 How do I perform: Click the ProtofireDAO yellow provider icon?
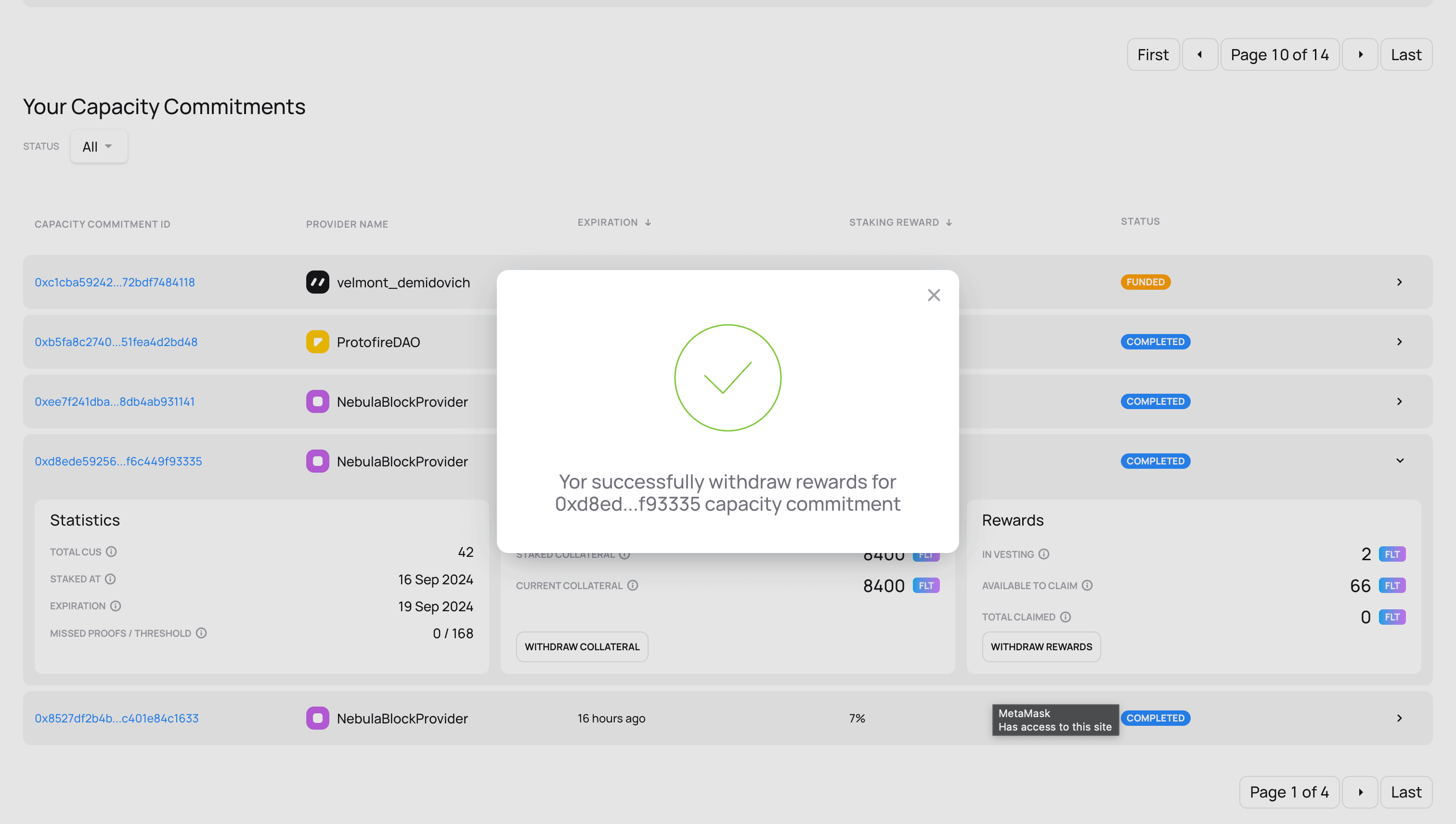point(317,342)
